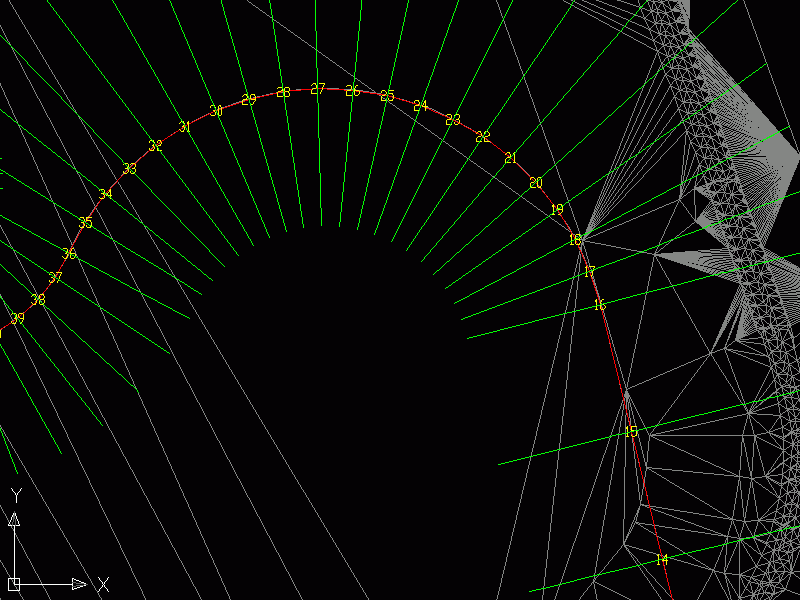Click the X axis label of UCS icon

104,584
